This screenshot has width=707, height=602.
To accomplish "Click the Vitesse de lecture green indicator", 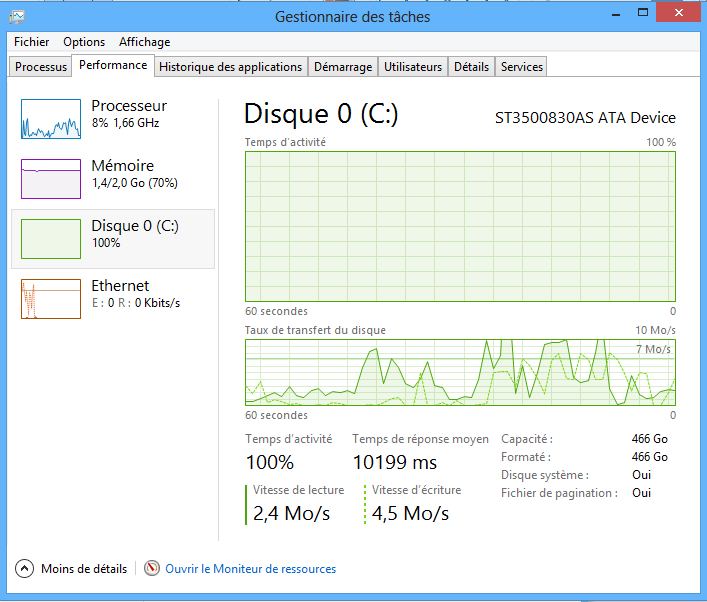I will tap(247, 504).
